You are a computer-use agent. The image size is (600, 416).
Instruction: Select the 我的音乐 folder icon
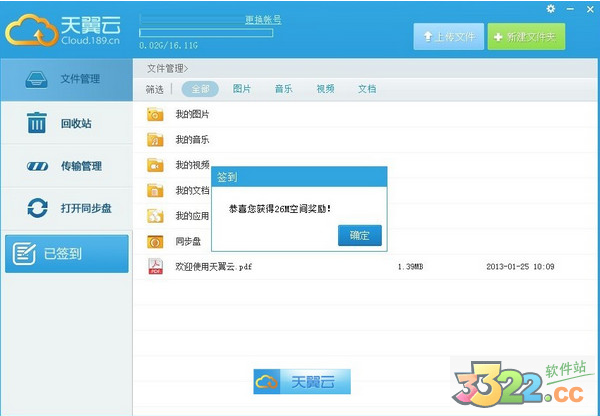155,140
